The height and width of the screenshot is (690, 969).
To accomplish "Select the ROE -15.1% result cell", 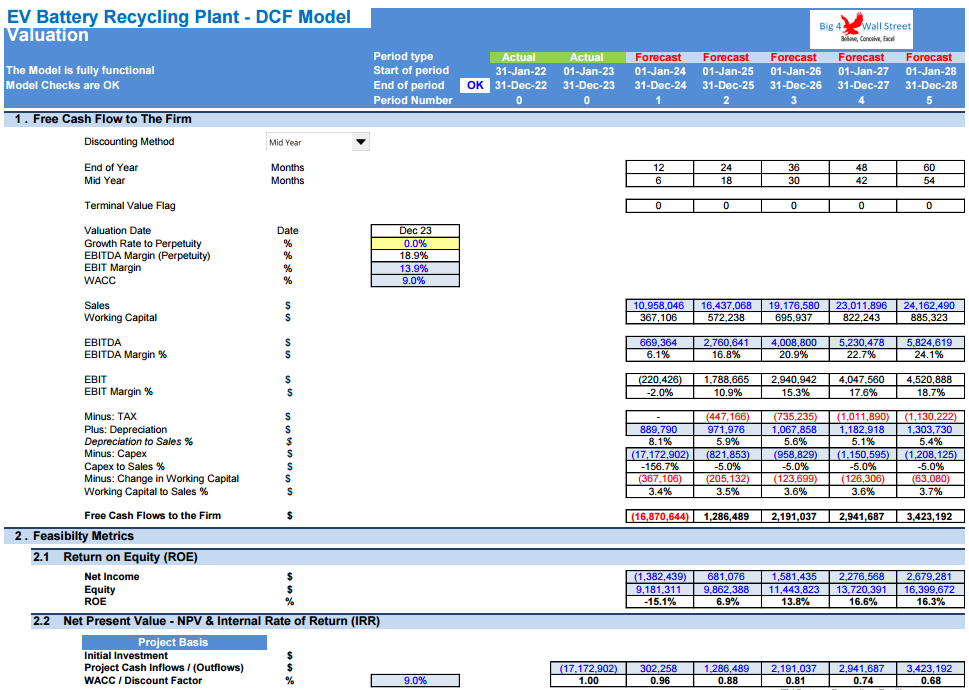I will coord(658,601).
